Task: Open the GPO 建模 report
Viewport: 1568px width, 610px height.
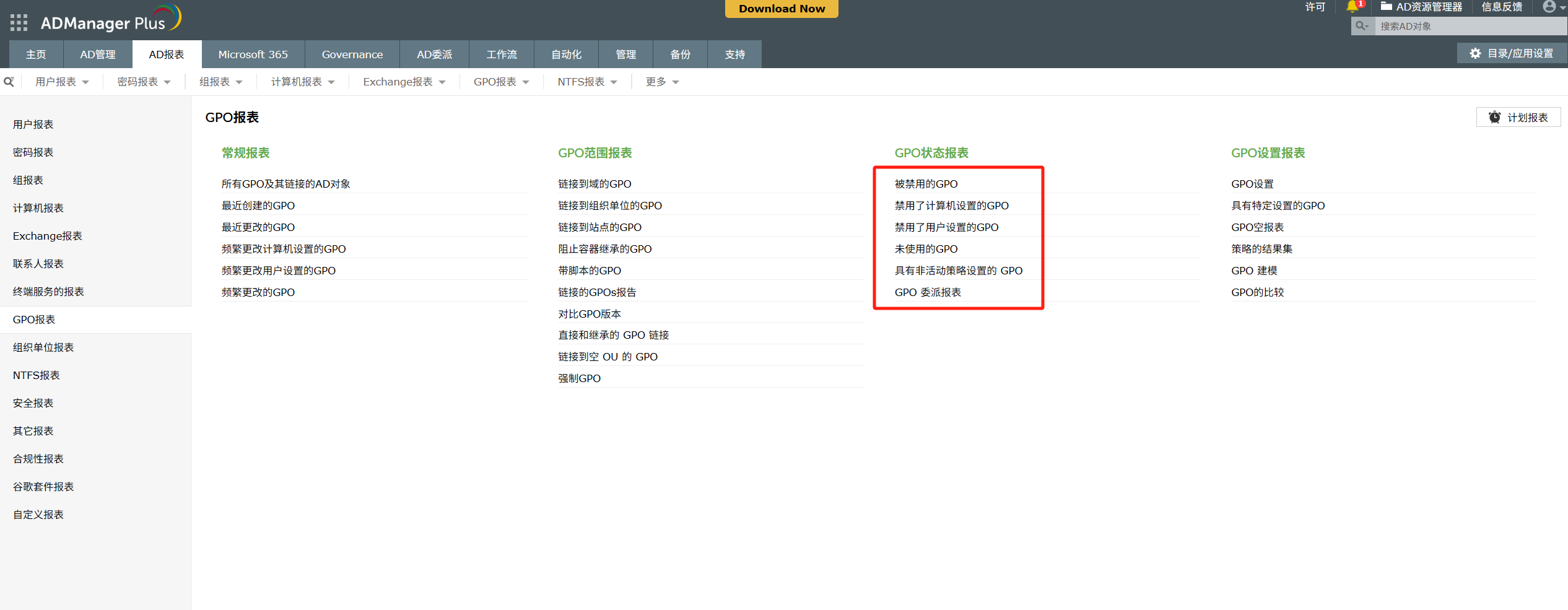Action: point(1254,271)
